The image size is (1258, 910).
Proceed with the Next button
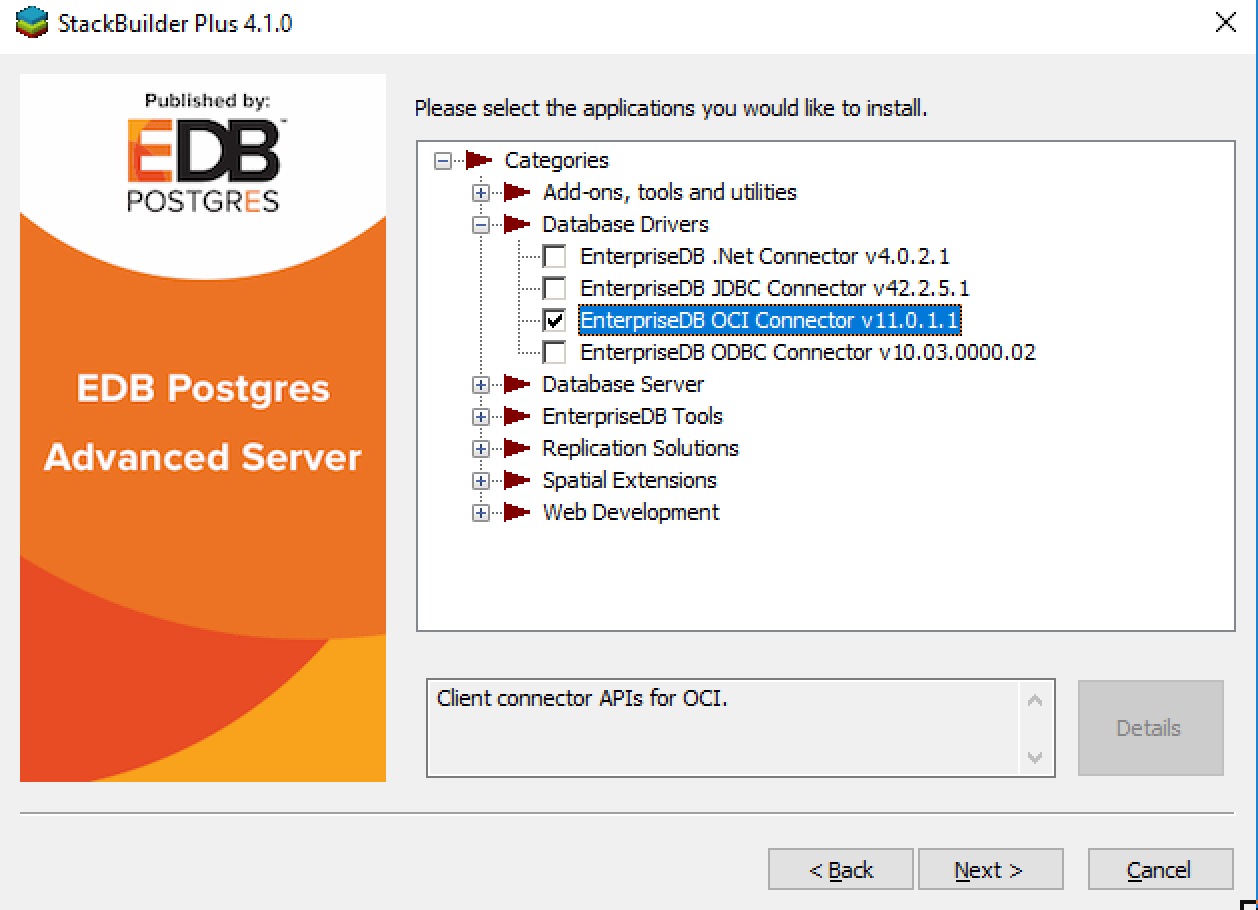click(x=990, y=870)
